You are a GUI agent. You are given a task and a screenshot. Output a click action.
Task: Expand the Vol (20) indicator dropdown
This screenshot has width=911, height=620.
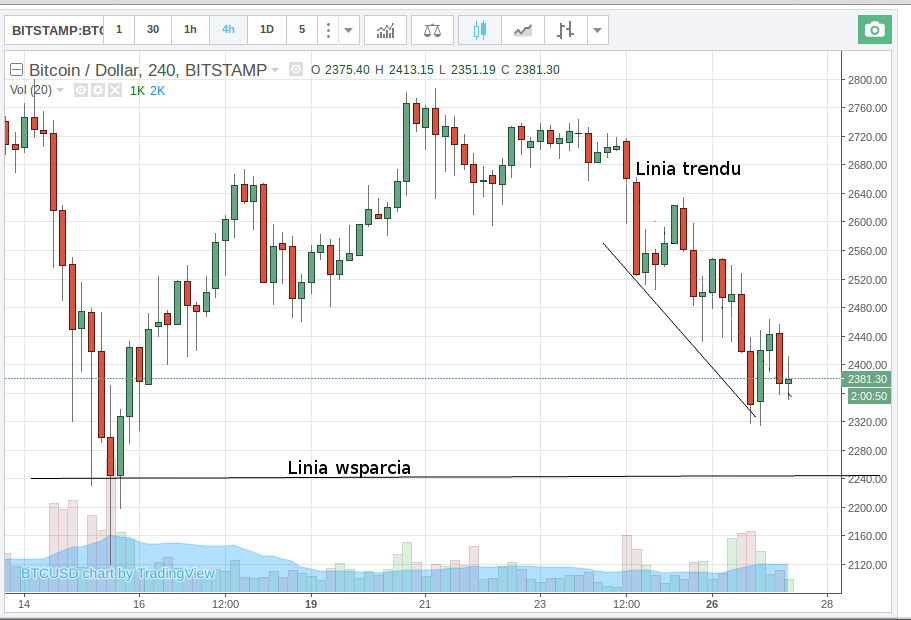click(x=60, y=90)
